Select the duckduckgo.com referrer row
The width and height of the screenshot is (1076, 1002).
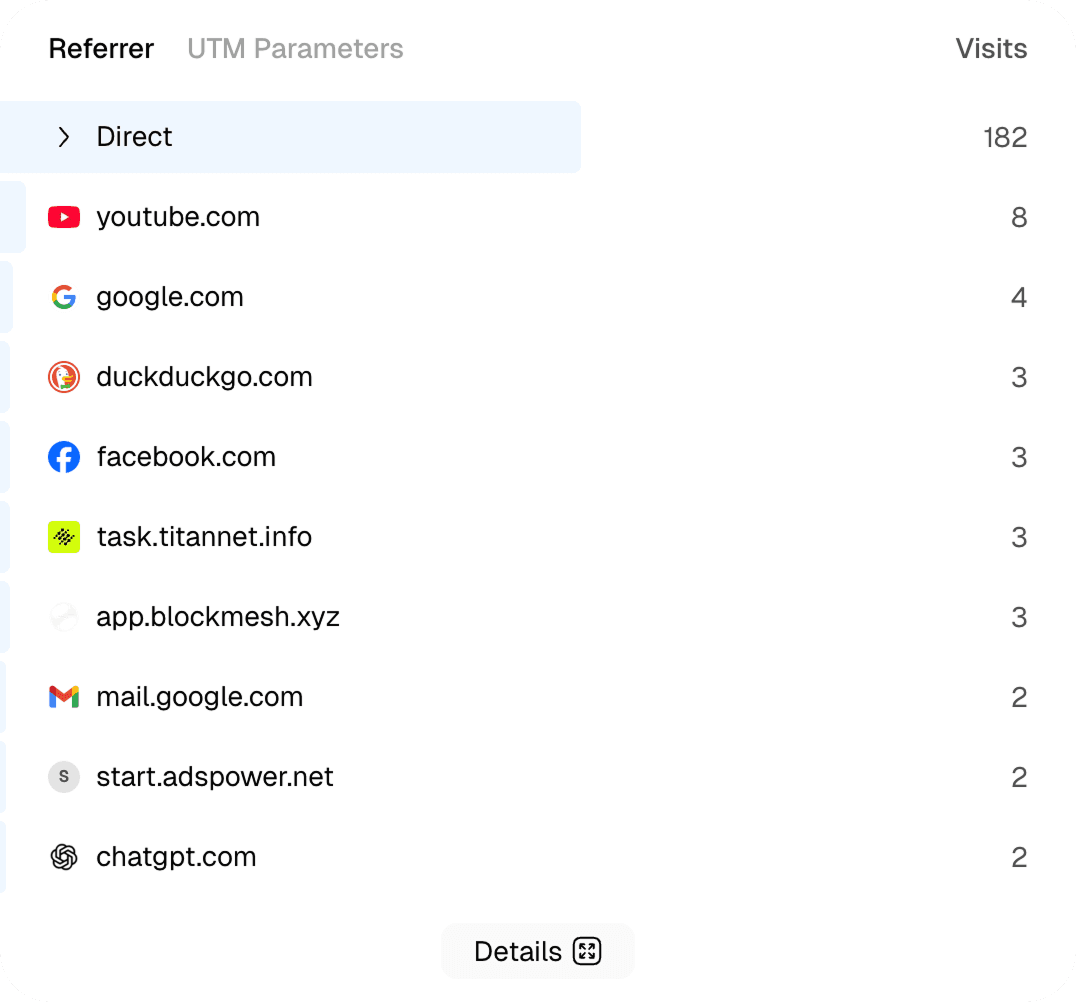[204, 377]
